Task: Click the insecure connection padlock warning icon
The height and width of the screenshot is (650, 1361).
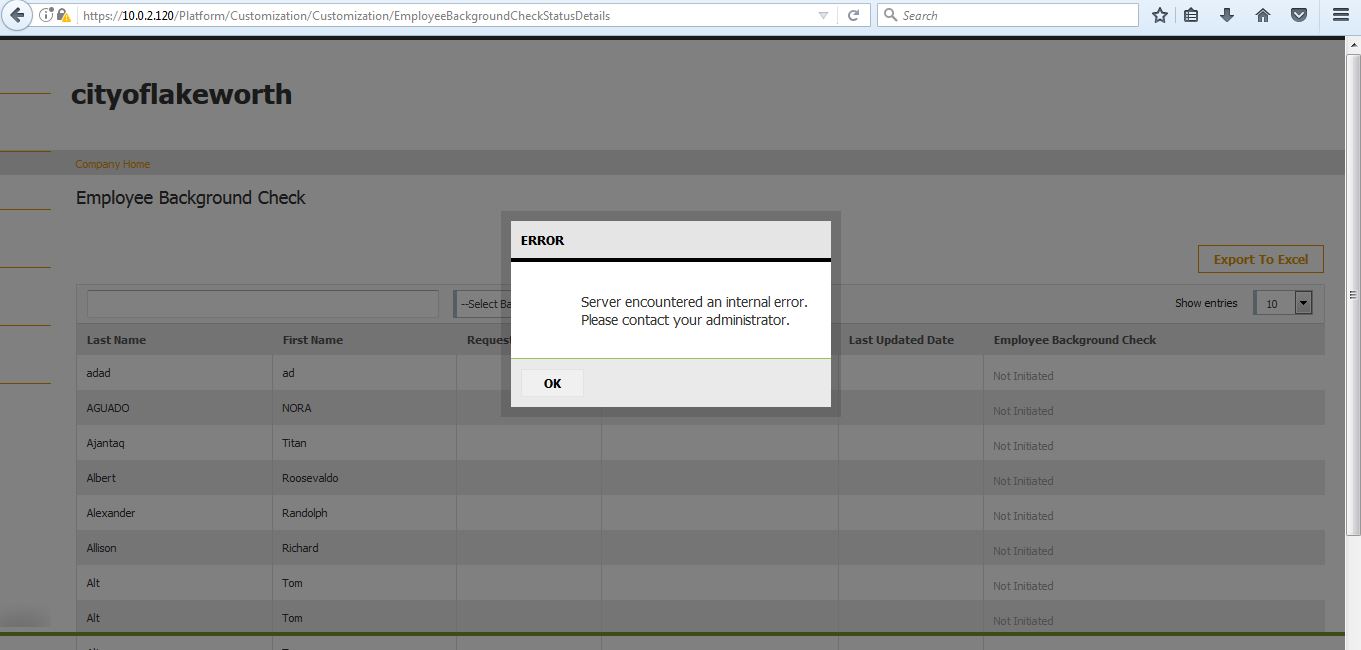Action: (64, 15)
